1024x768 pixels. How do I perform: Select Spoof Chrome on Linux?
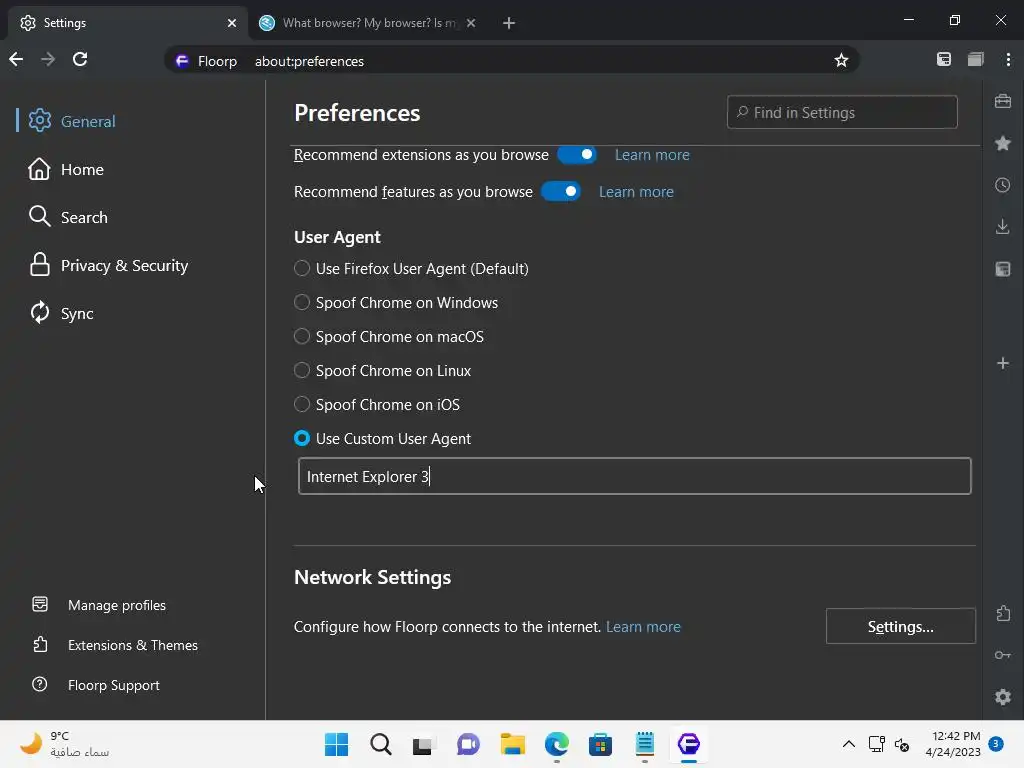click(302, 370)
